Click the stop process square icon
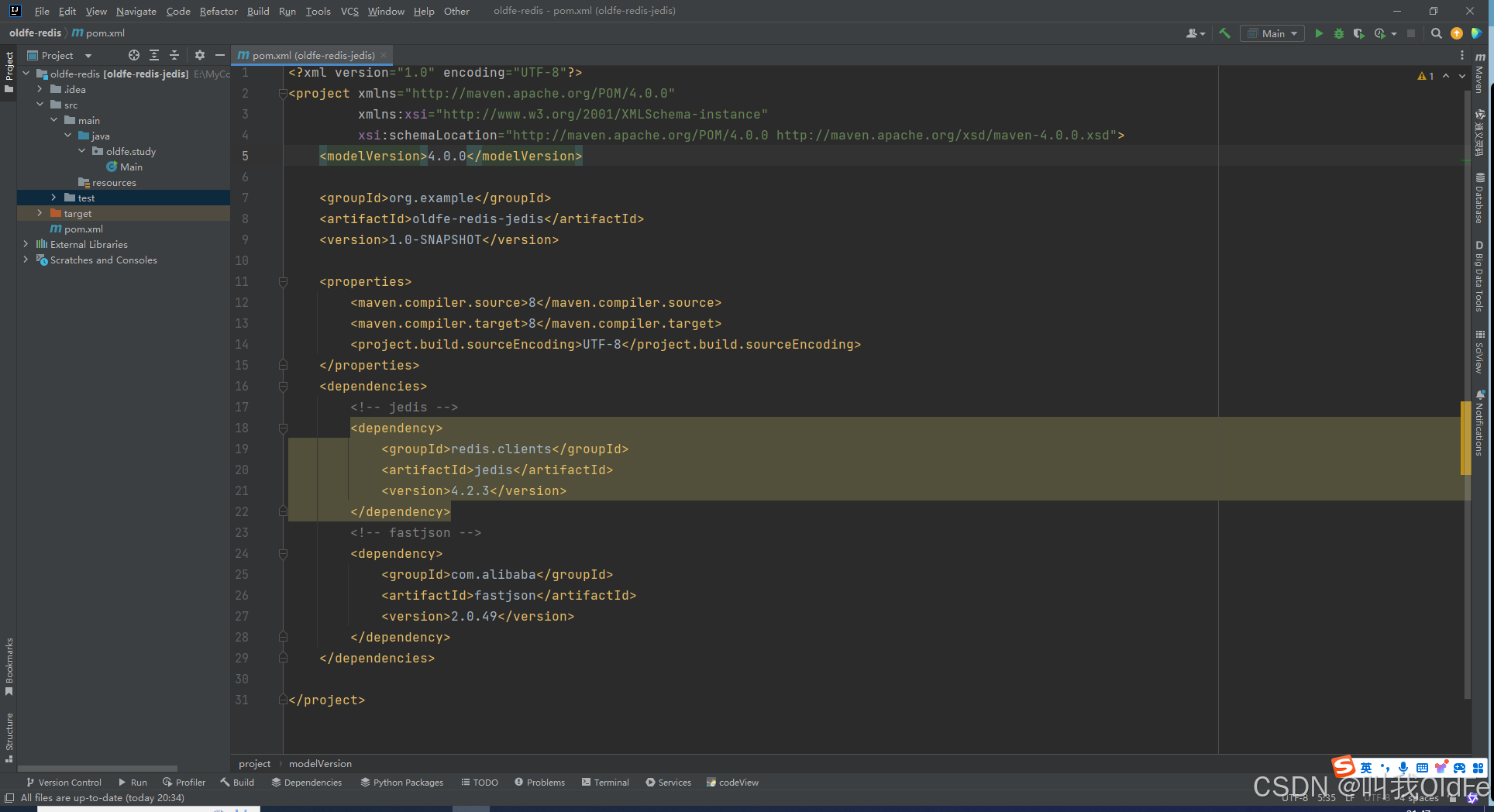The width and height of the screenshot is (1494, 812). pyautogui.click(x=1411, y=33)
